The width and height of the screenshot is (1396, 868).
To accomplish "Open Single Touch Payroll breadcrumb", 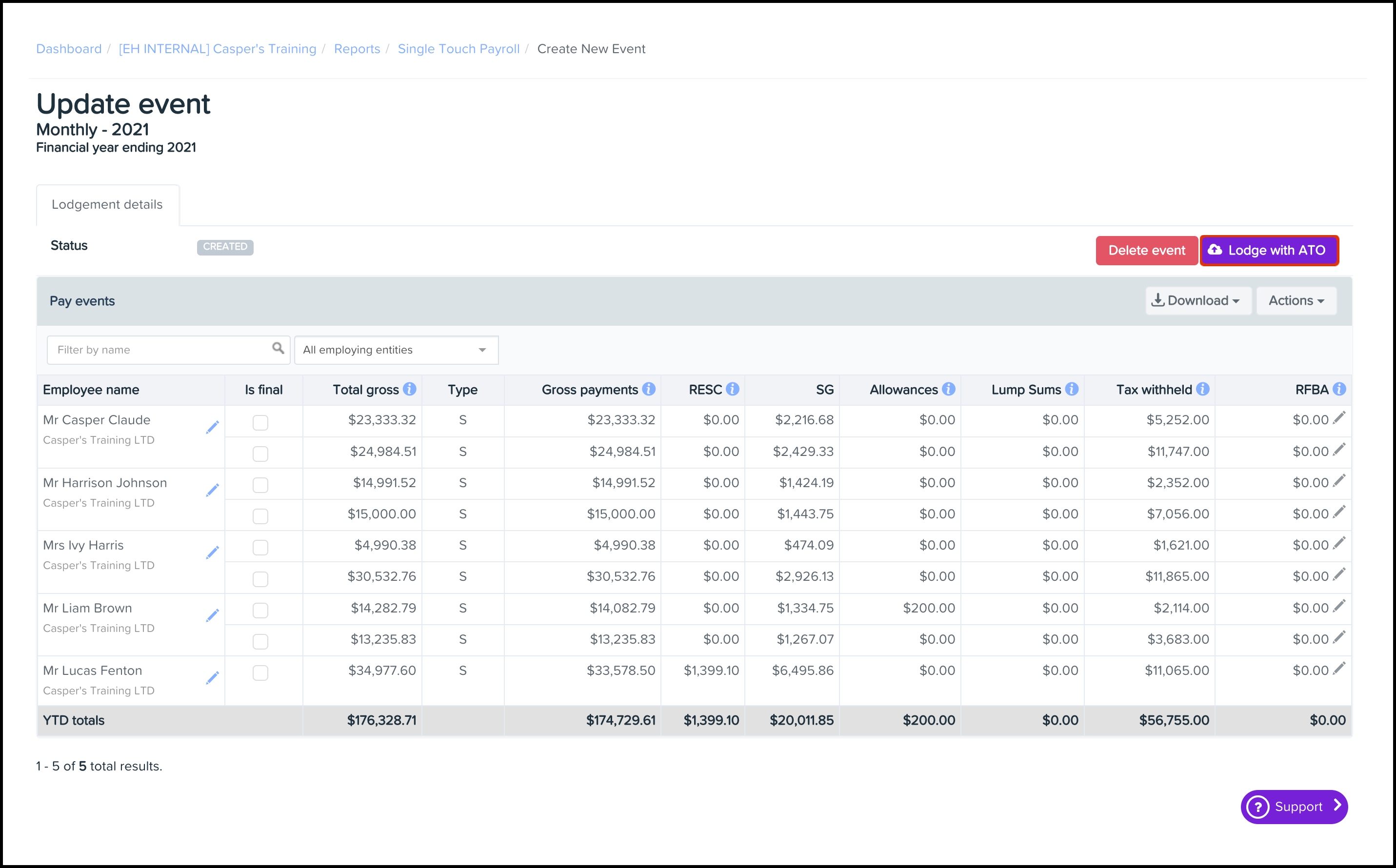I will (x=458, y=49).
